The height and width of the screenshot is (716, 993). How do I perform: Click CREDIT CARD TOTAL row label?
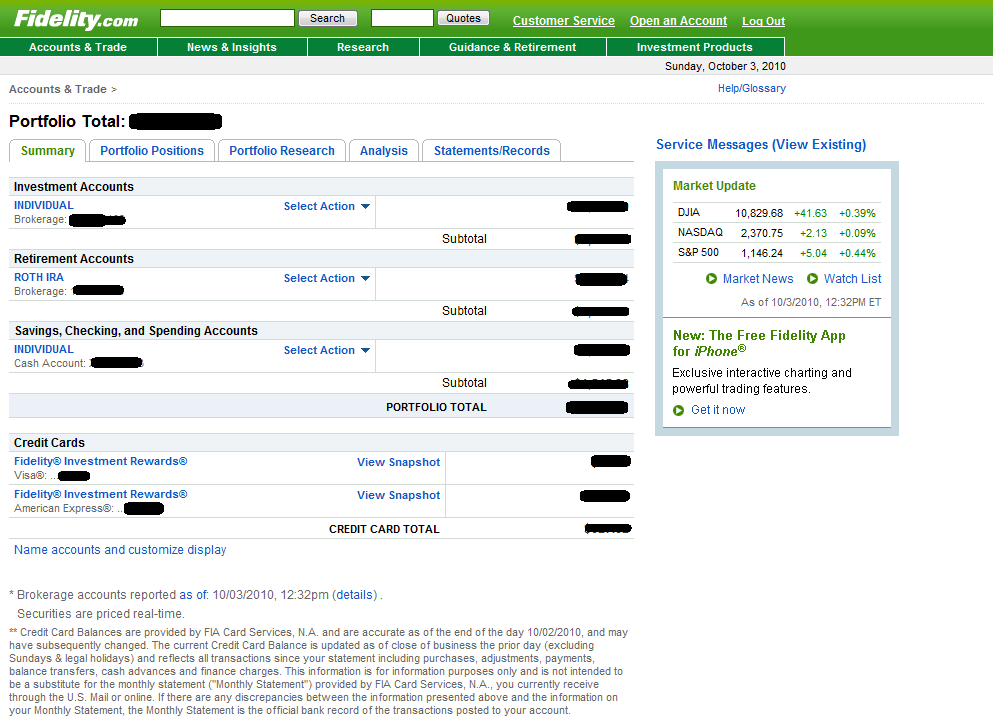click(x=384, y=529)
